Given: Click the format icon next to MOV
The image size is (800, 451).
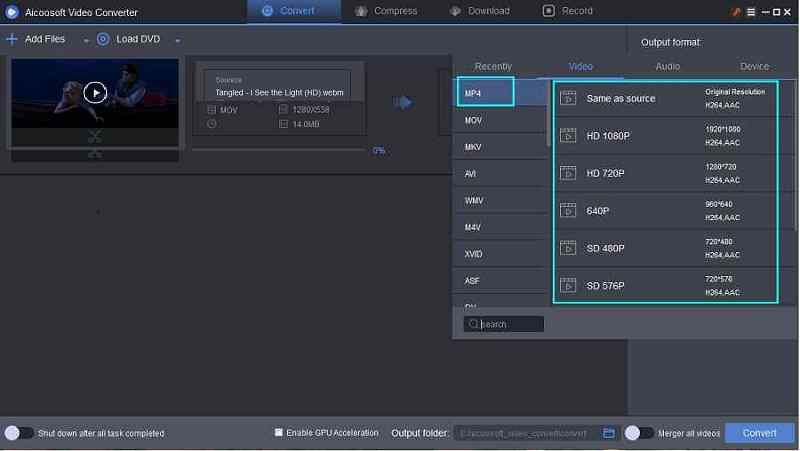Looking at the screenshot, I should (212, 110).
